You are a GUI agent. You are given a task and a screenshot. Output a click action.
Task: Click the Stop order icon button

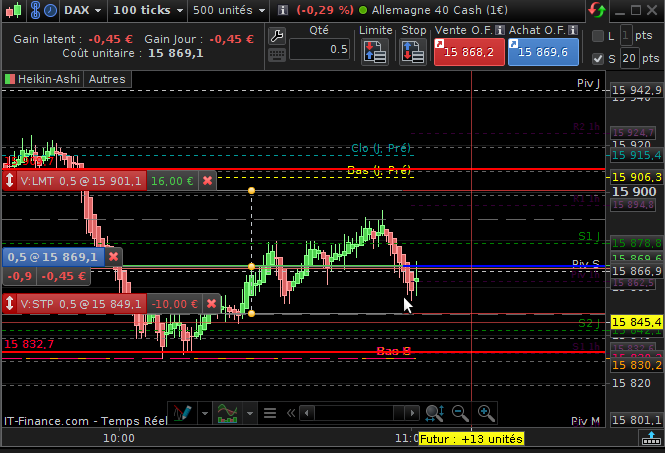412,52
